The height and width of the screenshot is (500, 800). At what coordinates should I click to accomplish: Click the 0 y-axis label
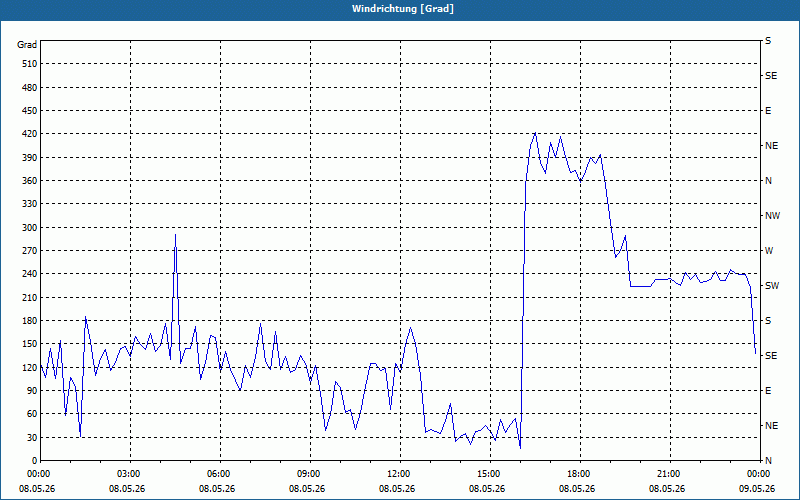pyautogui.click(x=35, y=461)
